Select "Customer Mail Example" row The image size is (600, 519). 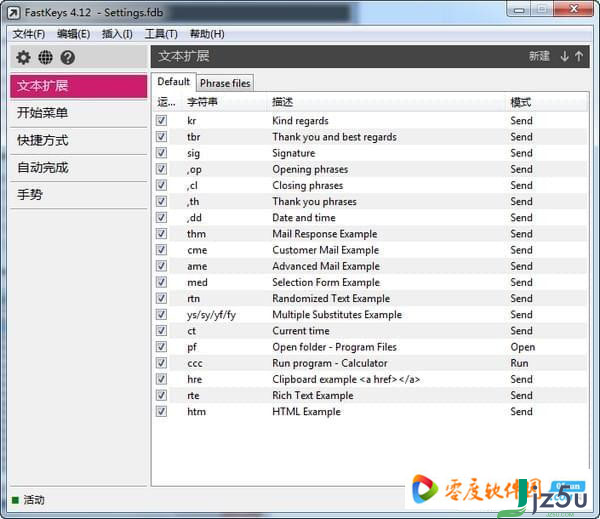370,250
